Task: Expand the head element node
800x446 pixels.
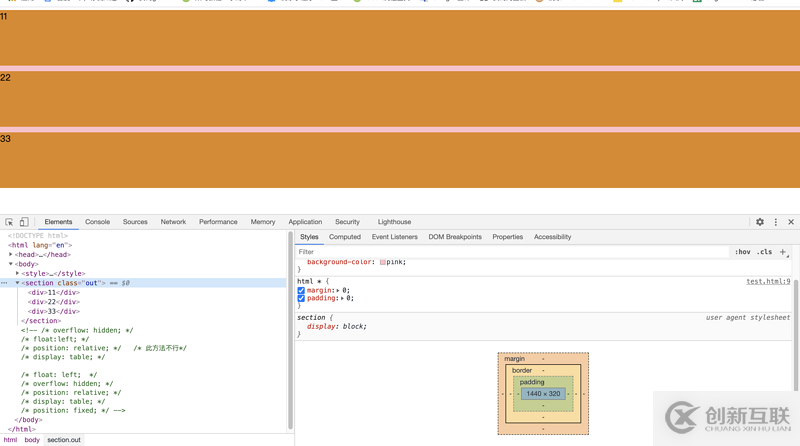Action: tap(11, 254)
